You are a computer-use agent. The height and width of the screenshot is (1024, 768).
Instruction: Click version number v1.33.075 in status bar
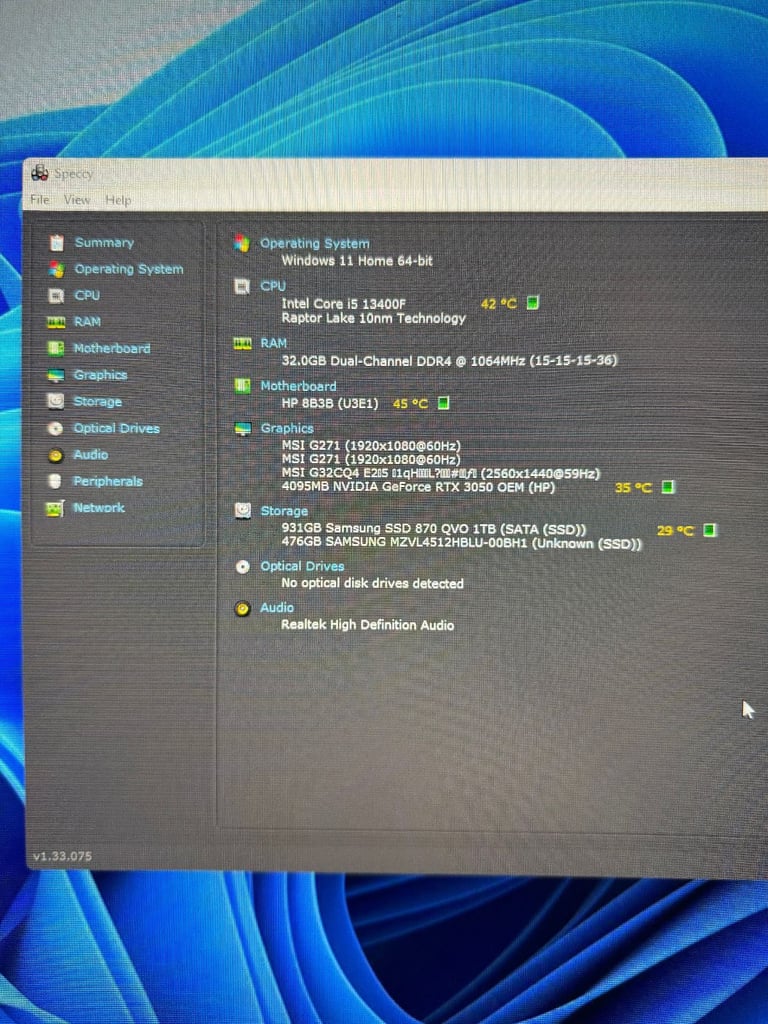pos(62,856)
